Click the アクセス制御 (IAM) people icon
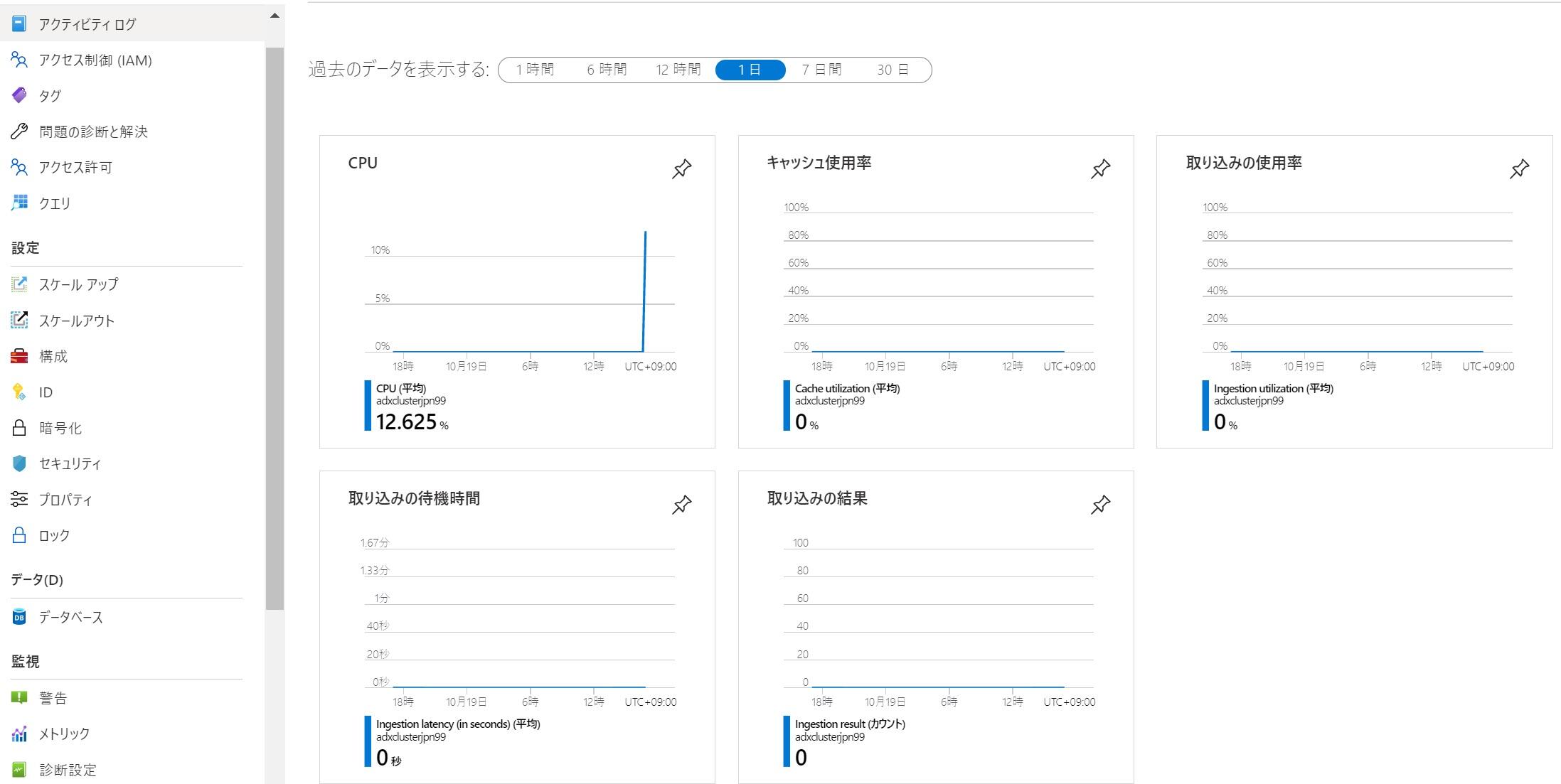 [19, 60]
